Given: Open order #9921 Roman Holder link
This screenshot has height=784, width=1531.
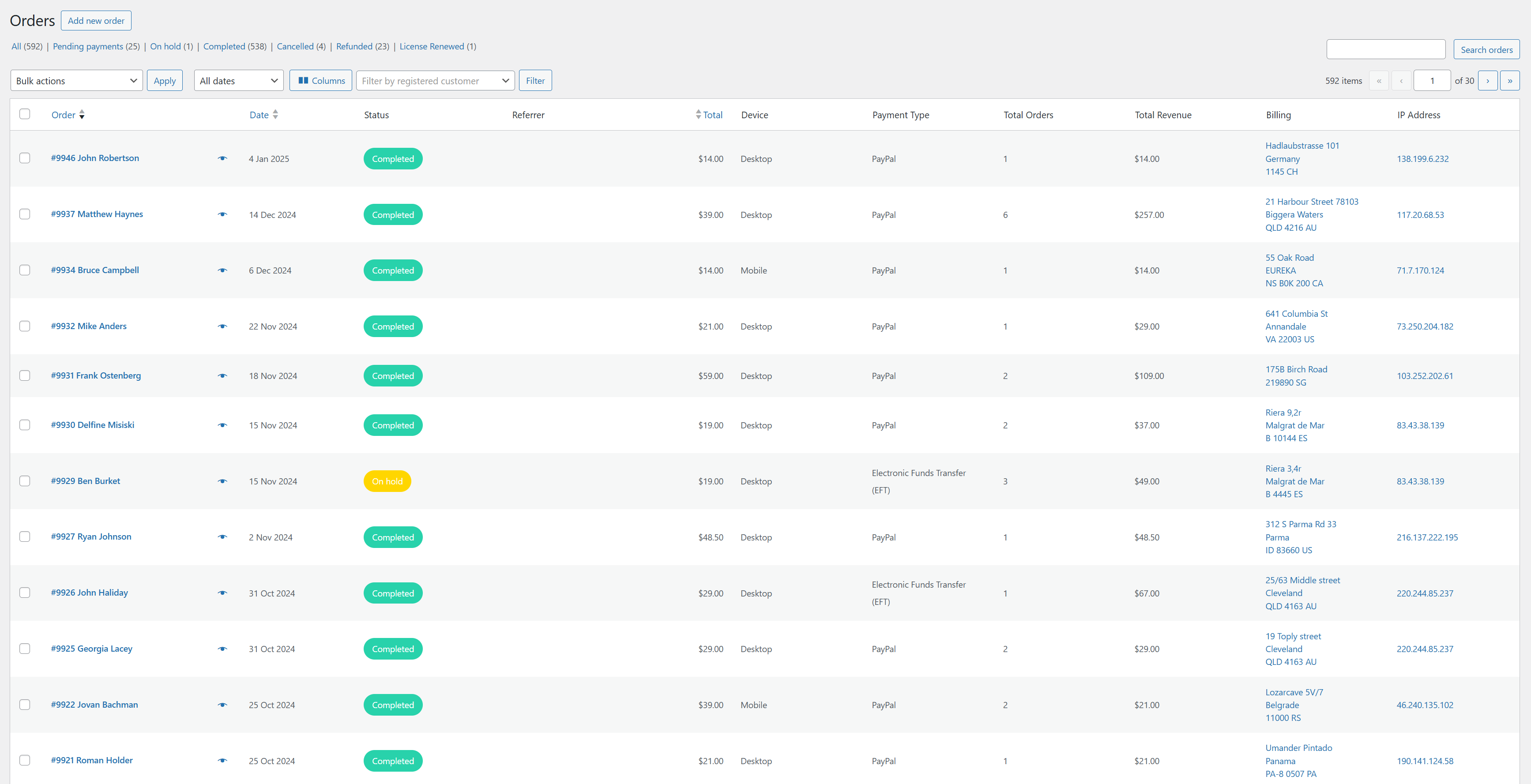Looking at the screenshot, I should click(92, 760).
